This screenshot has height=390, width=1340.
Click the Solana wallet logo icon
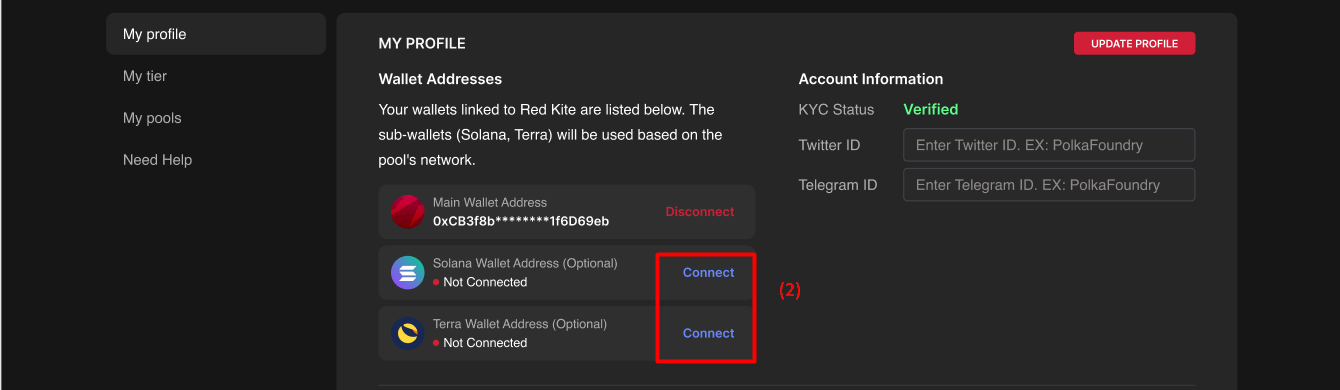[x=408, y=272]
